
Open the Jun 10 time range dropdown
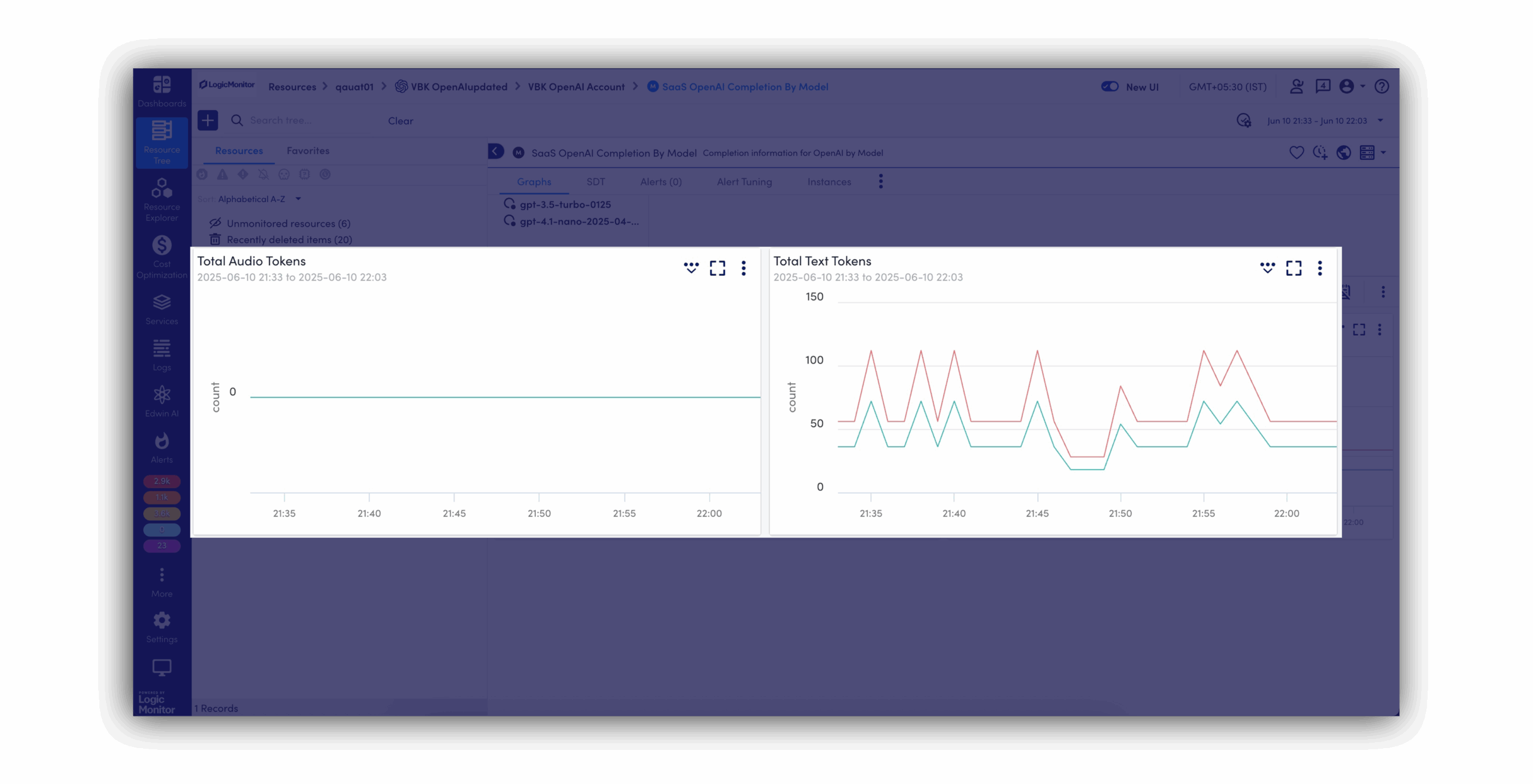coord(1325,121)
